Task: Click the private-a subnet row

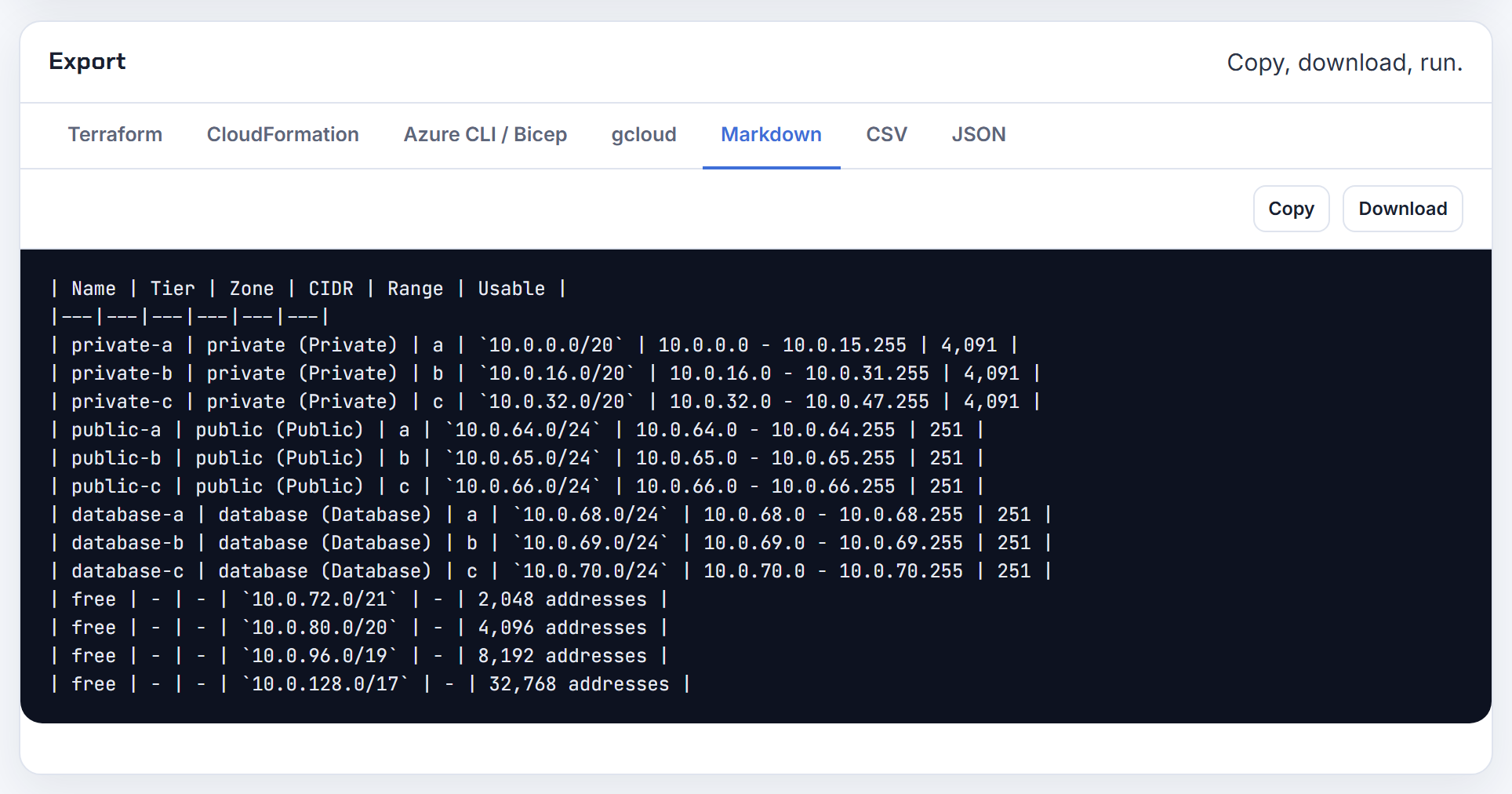Action: pos(535,345)
